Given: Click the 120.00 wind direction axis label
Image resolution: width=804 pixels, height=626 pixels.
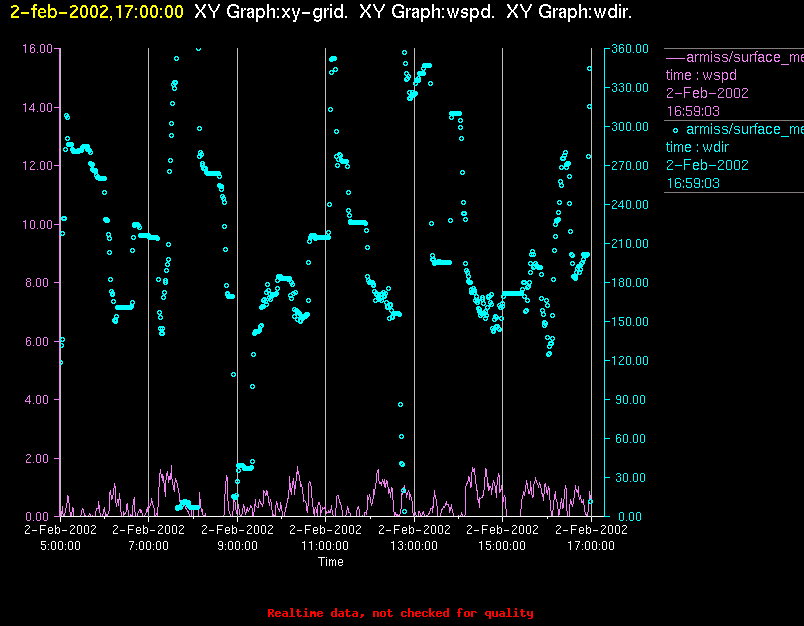Looking at the screenshot, I should click(630, 360).
